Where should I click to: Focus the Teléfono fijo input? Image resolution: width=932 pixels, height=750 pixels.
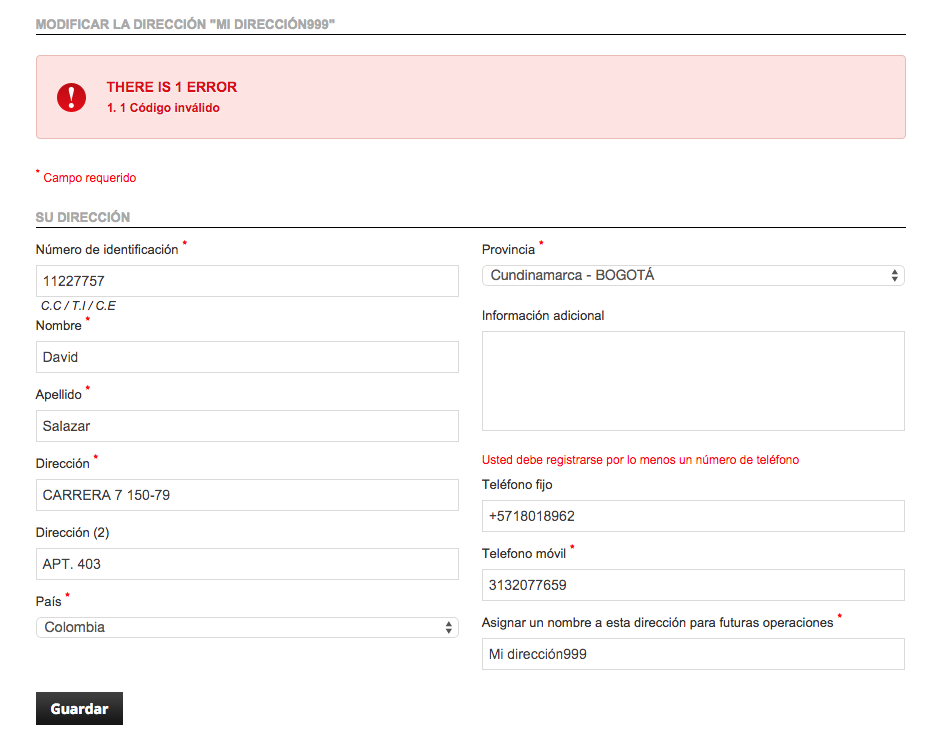(693, 516)
